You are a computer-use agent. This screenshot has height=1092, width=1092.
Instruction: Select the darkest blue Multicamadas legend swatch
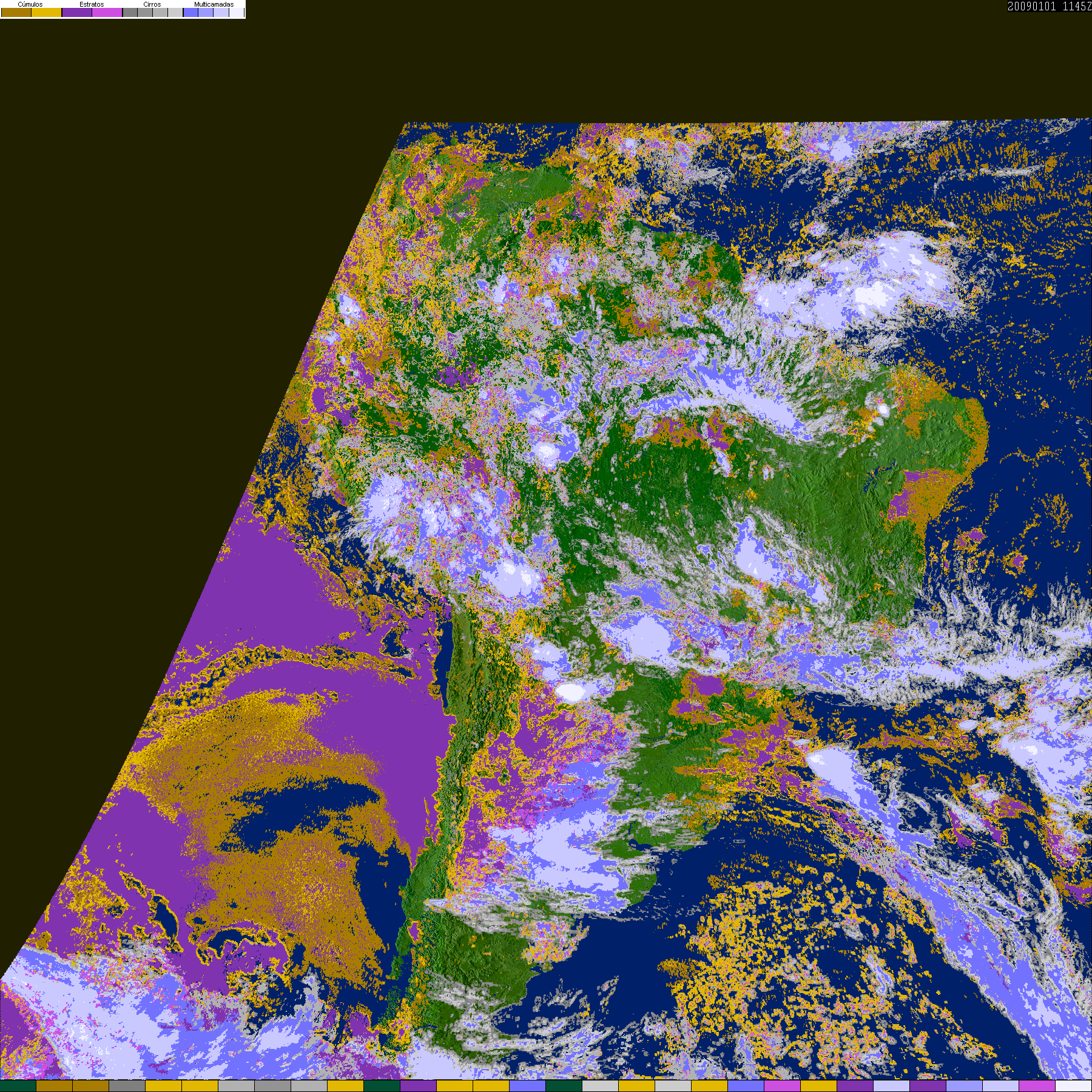coord(191,13)
